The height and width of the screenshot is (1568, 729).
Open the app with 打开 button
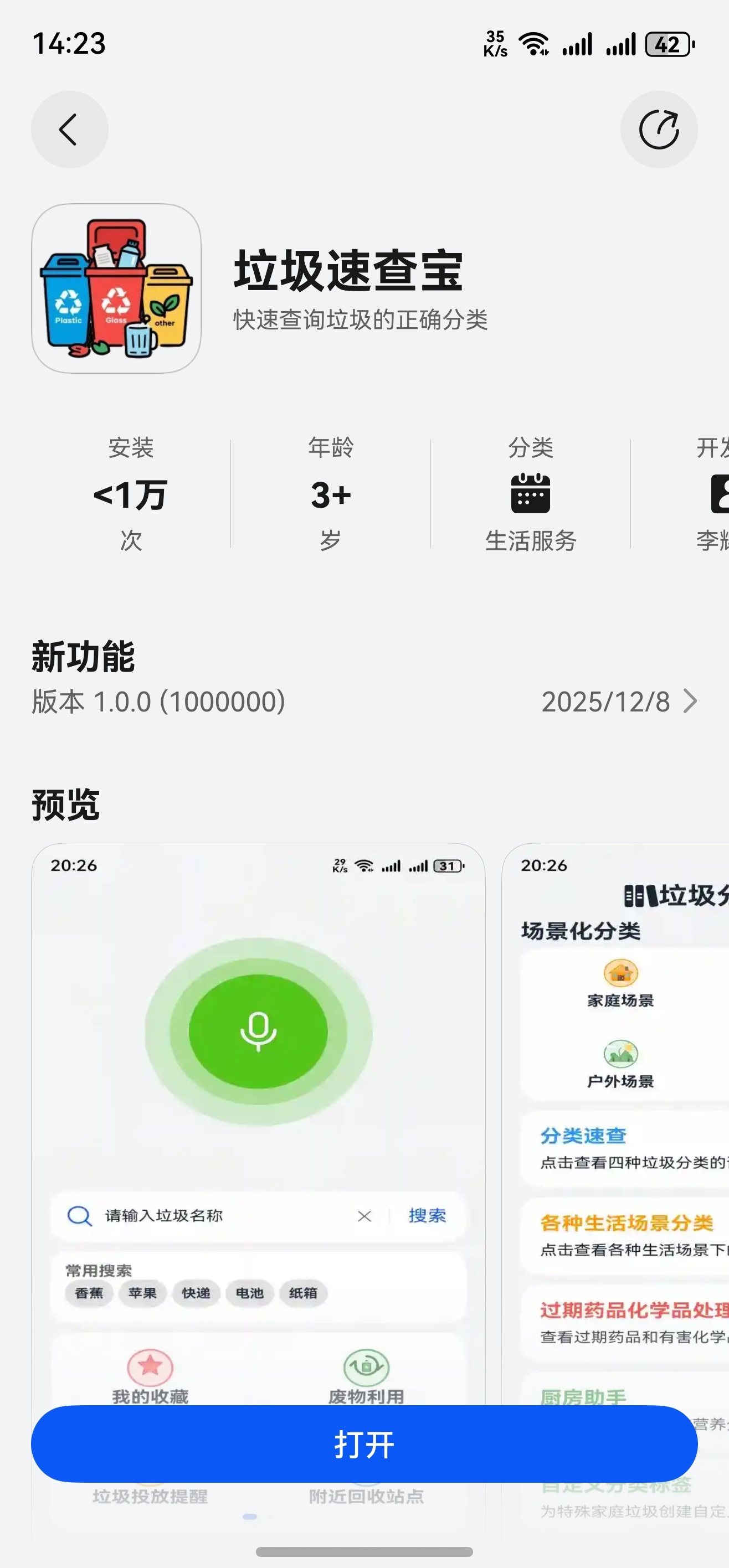point(364,1444)
